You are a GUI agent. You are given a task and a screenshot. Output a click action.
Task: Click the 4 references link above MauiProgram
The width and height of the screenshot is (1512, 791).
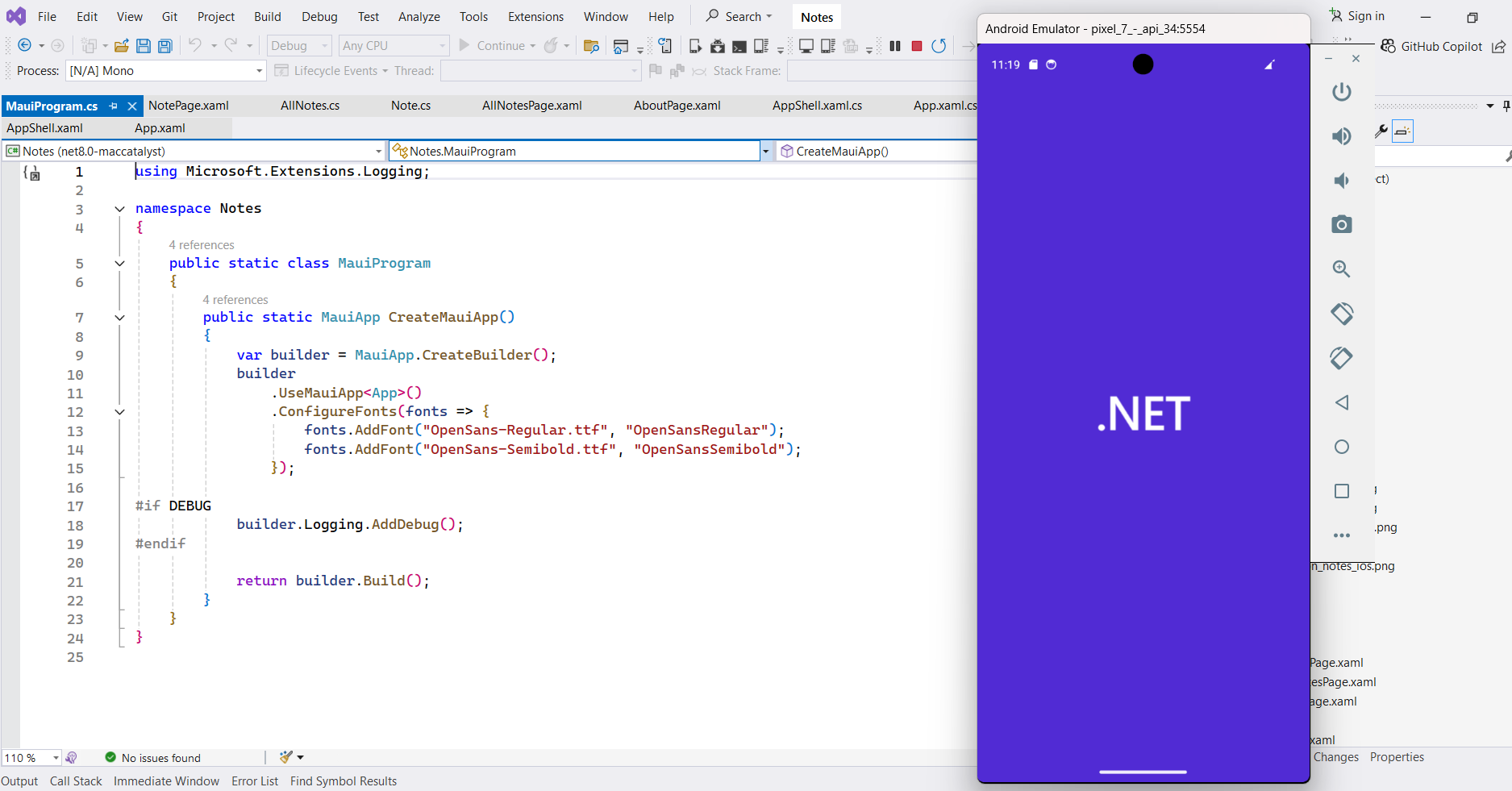(x=202, y=245)
